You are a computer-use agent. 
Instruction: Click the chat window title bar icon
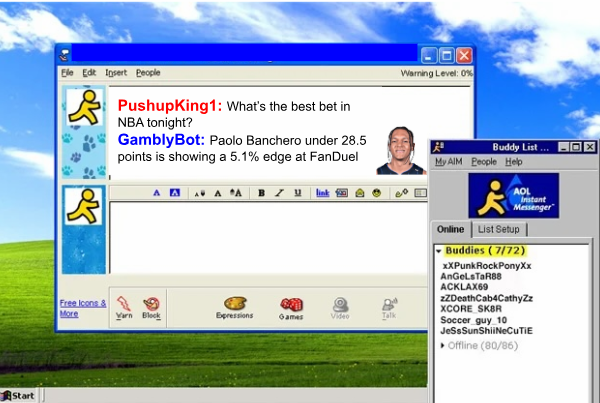click(x=64, y=54)
